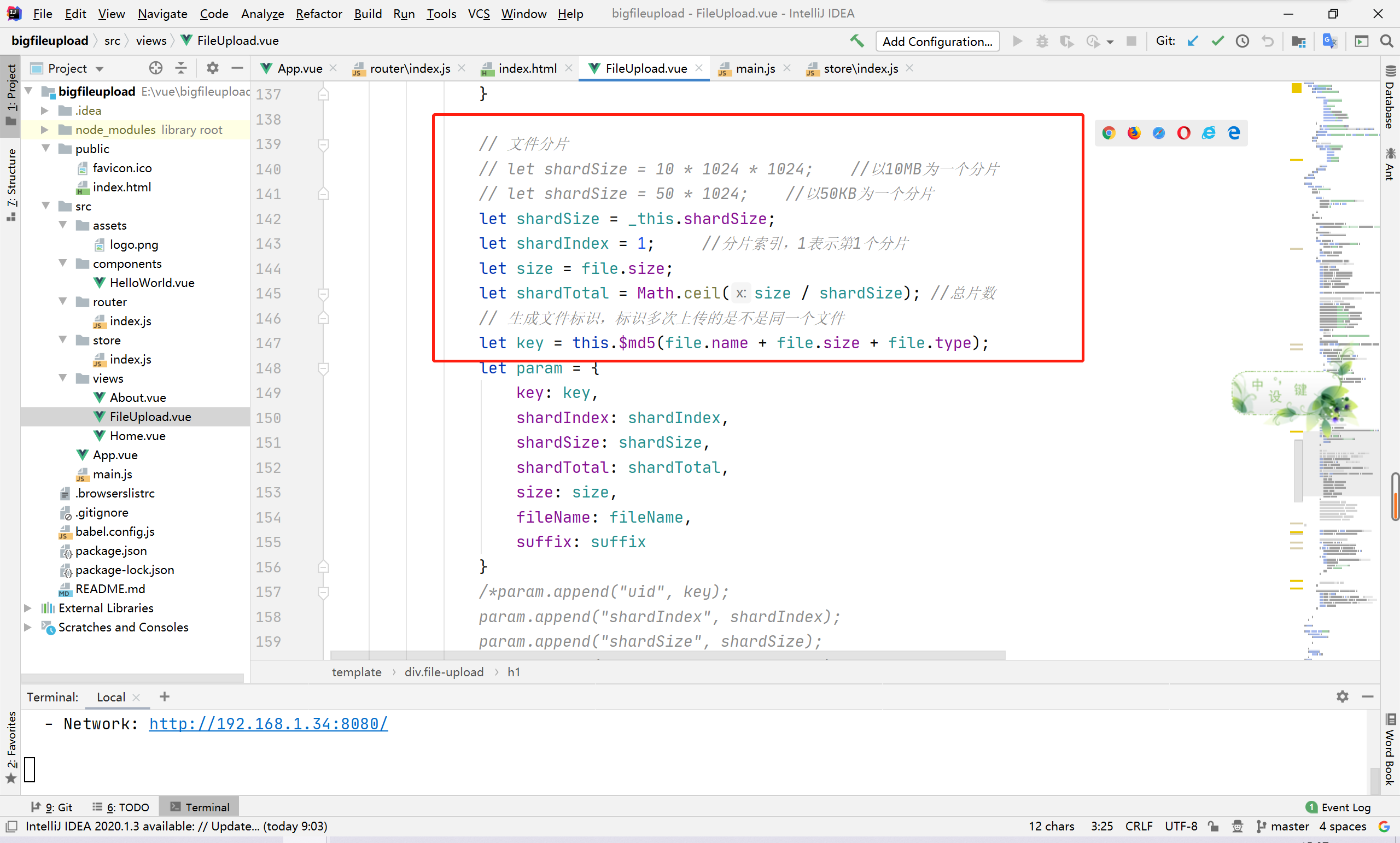Select the store\index.js tab
Viewport: 1400px width, 843px height.
[855, 68]
